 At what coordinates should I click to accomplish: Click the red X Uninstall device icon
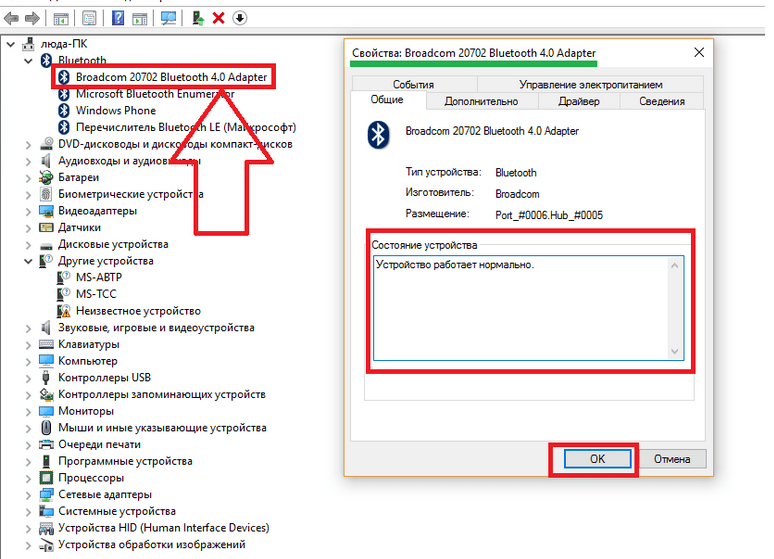[219, 18]
